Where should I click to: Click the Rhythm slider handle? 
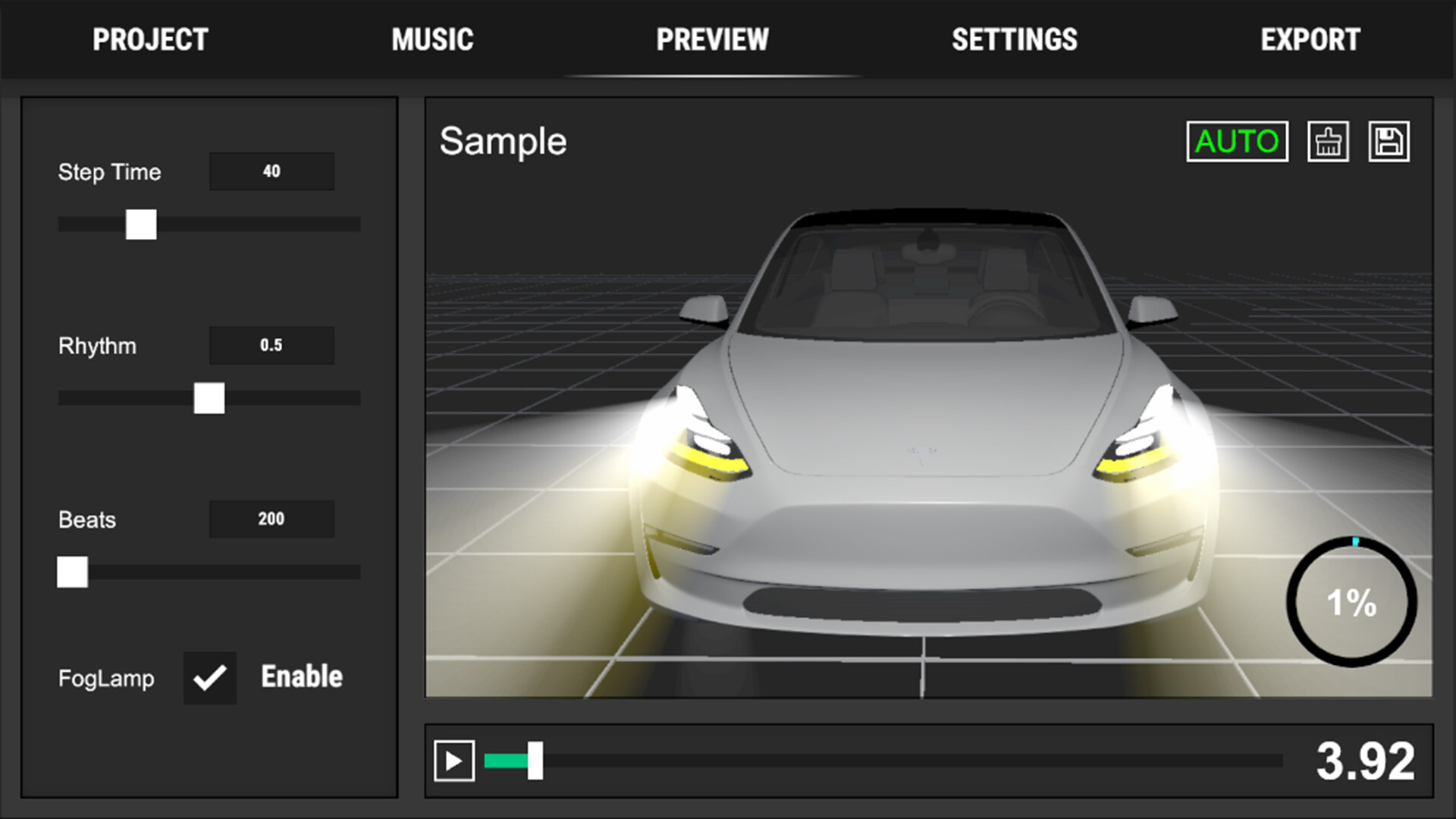pos(209,400)
